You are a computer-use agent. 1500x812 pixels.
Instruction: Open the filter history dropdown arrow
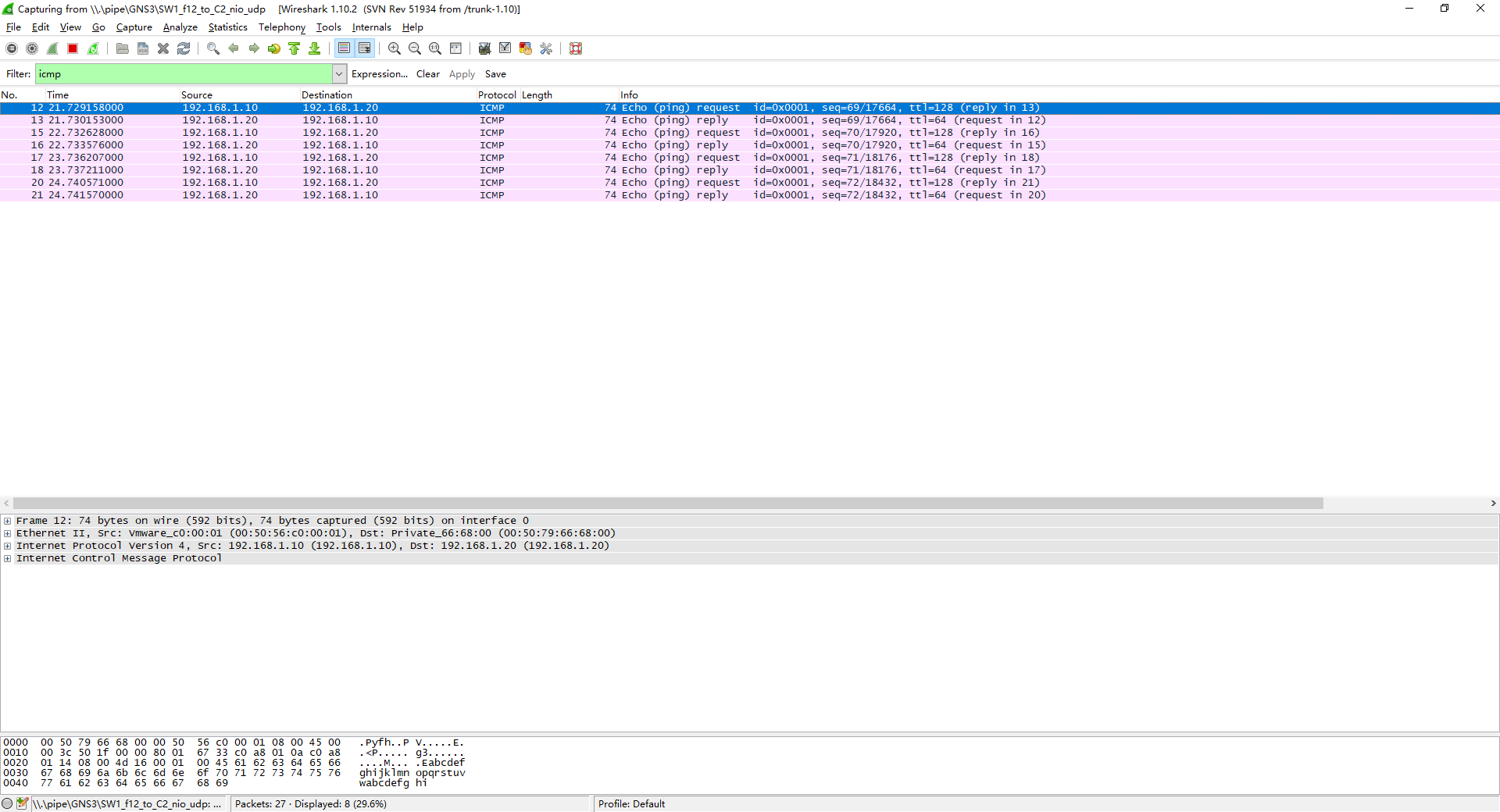(339, 74)
